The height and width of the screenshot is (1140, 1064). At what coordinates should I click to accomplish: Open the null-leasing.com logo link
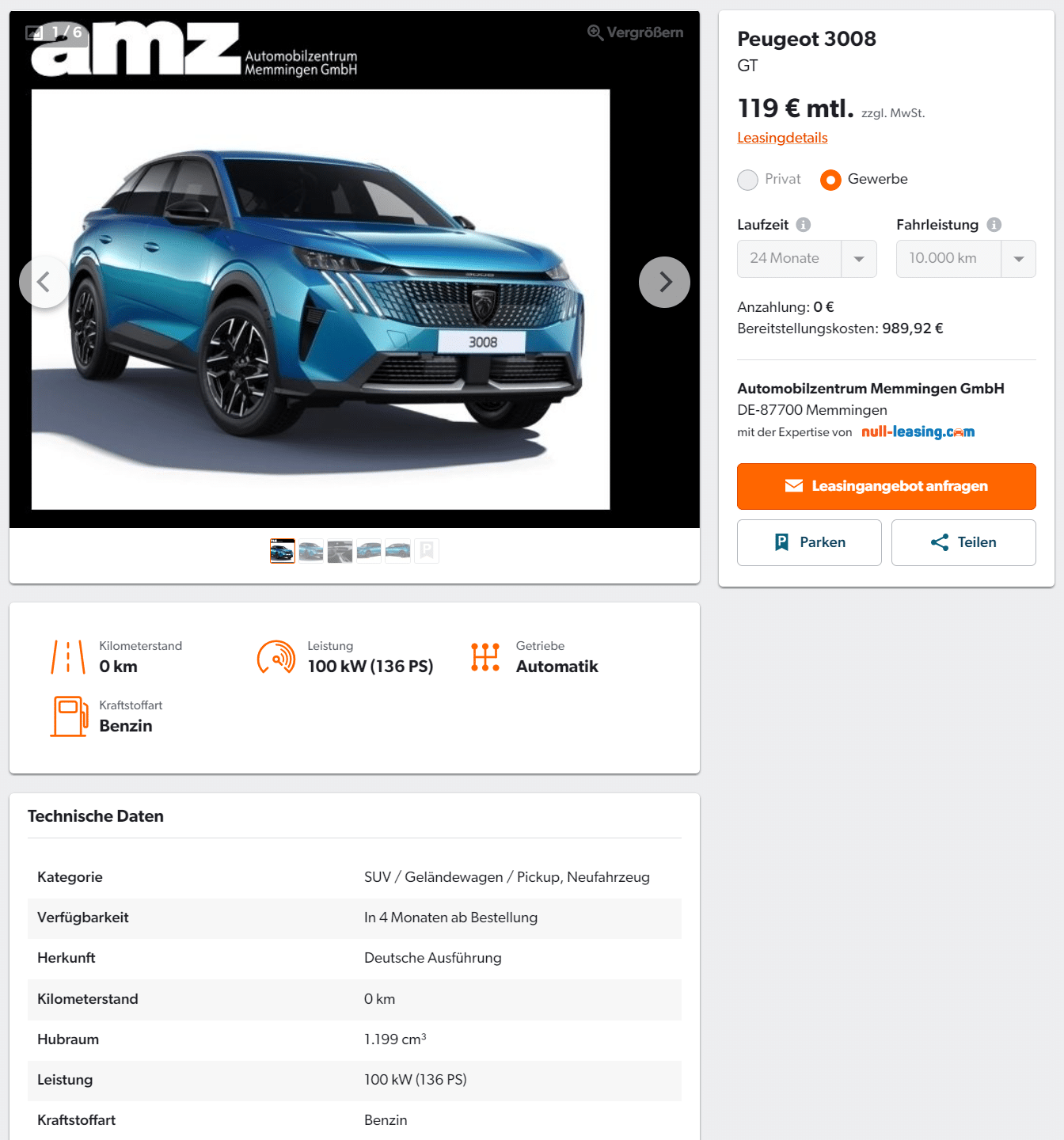[x=918, y=431]
